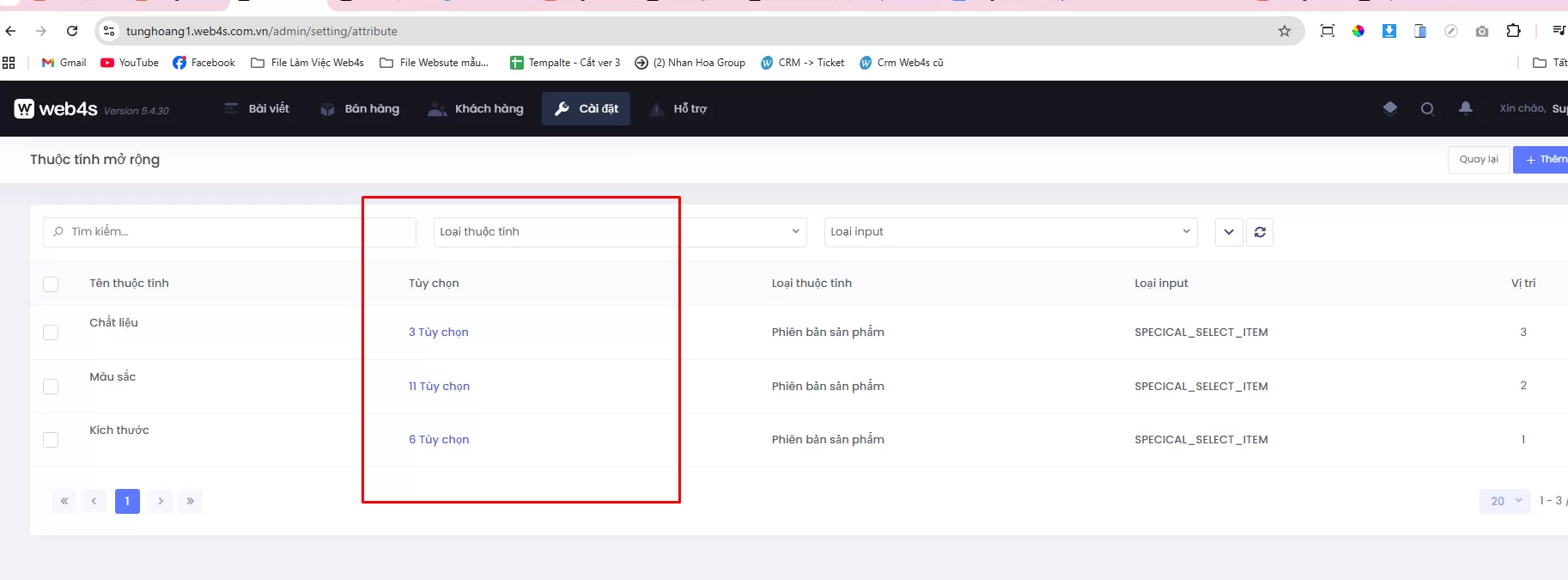Screen dimensions: 1568x580
Task: Open the 11 Tùy chọn link
Action: (439, 387)
